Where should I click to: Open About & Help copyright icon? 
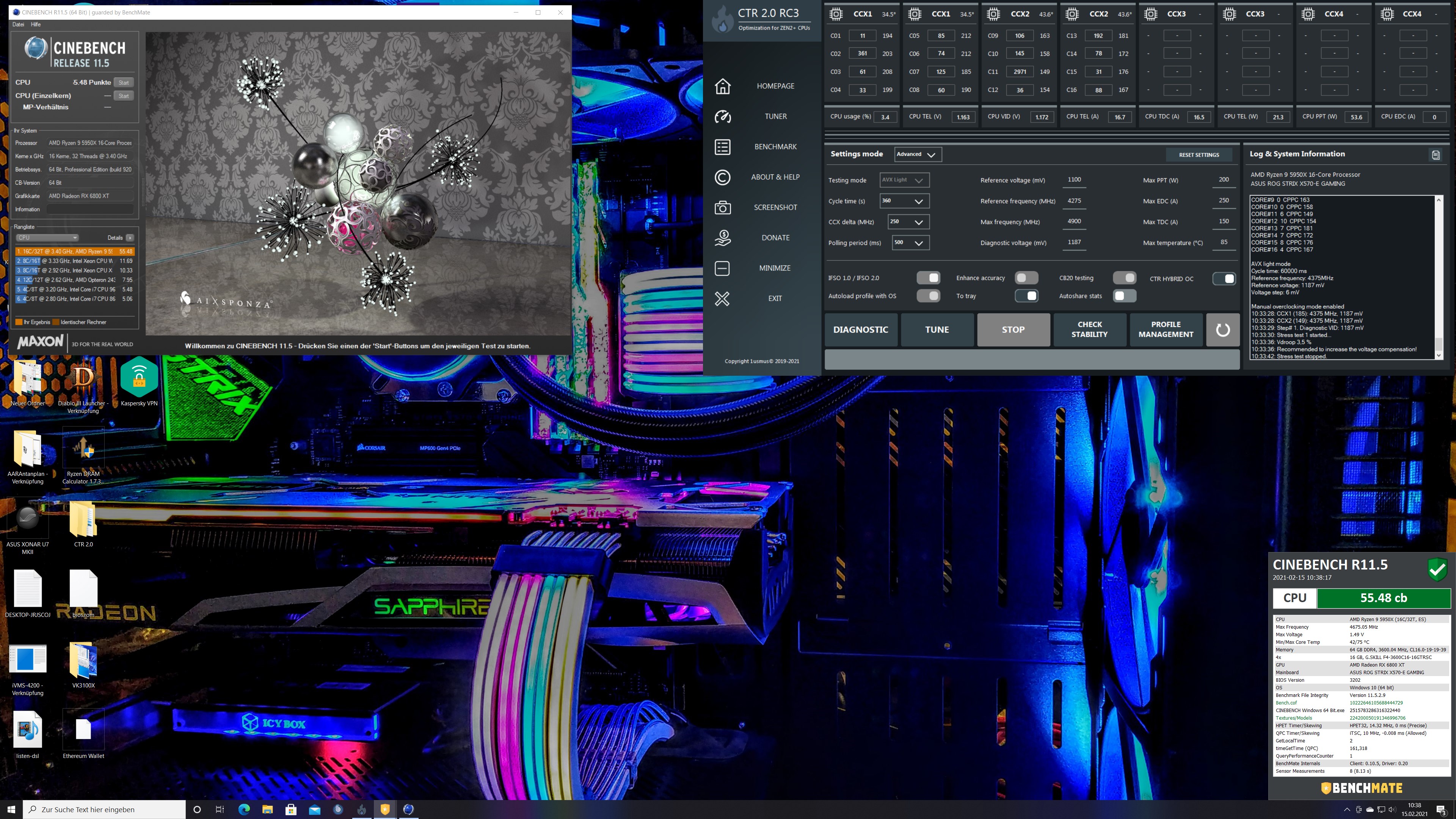pos(722,177)
